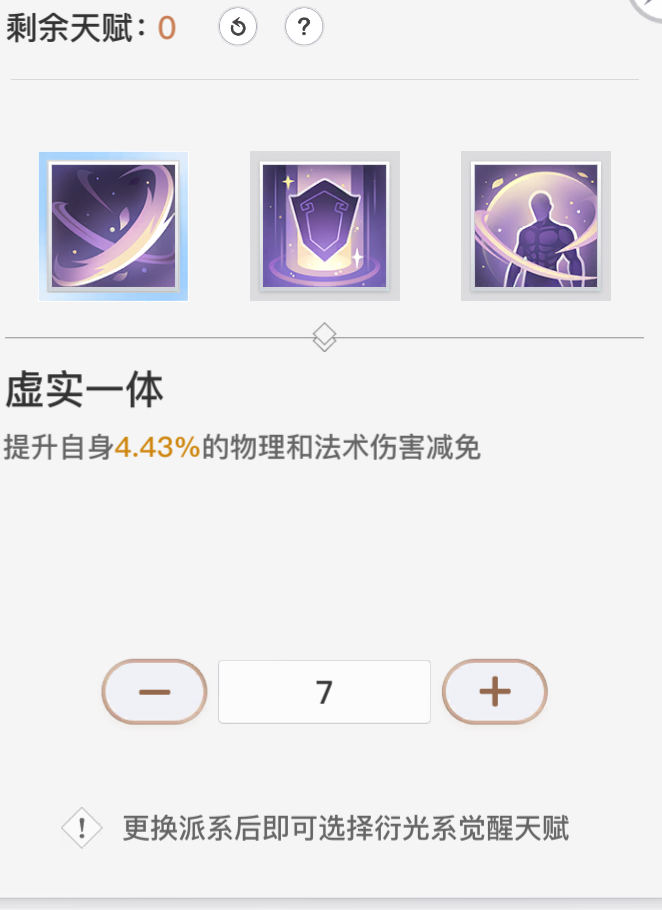Choose the human body aura talent icon
Viewport: 662px width, 910px height.
pos(536,226)
